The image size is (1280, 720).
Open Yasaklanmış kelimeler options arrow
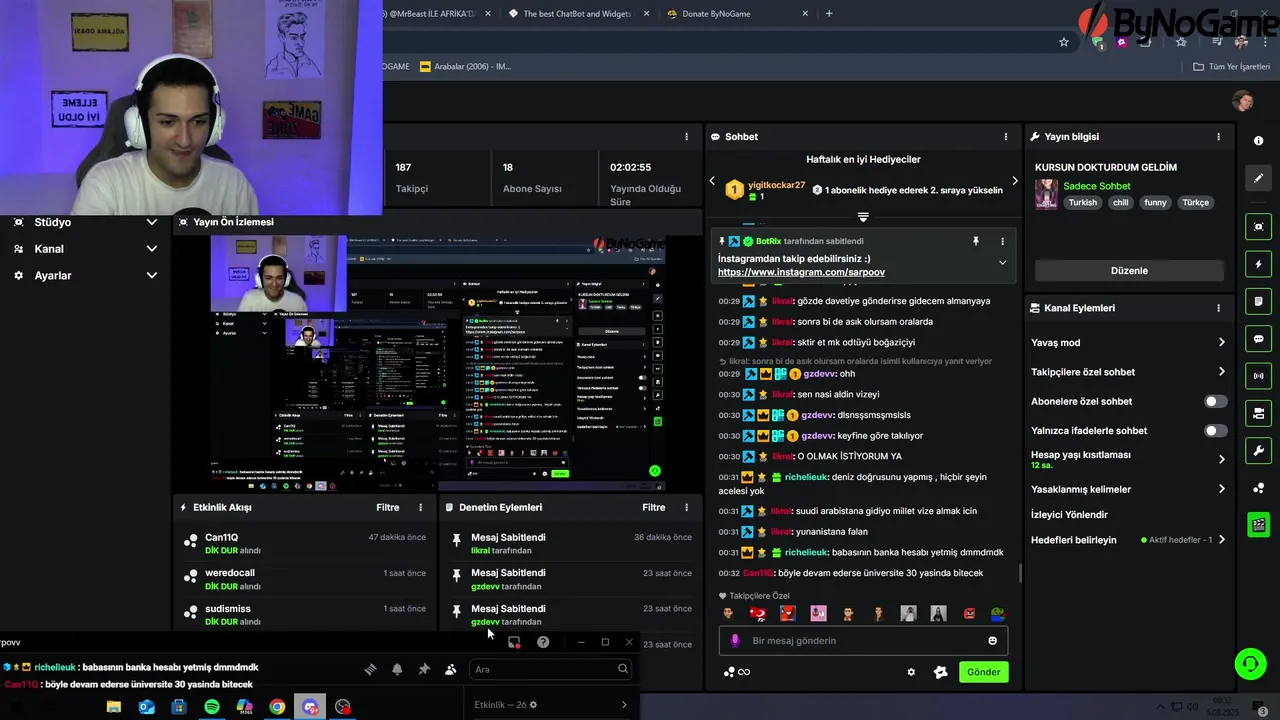[1221, 489]
